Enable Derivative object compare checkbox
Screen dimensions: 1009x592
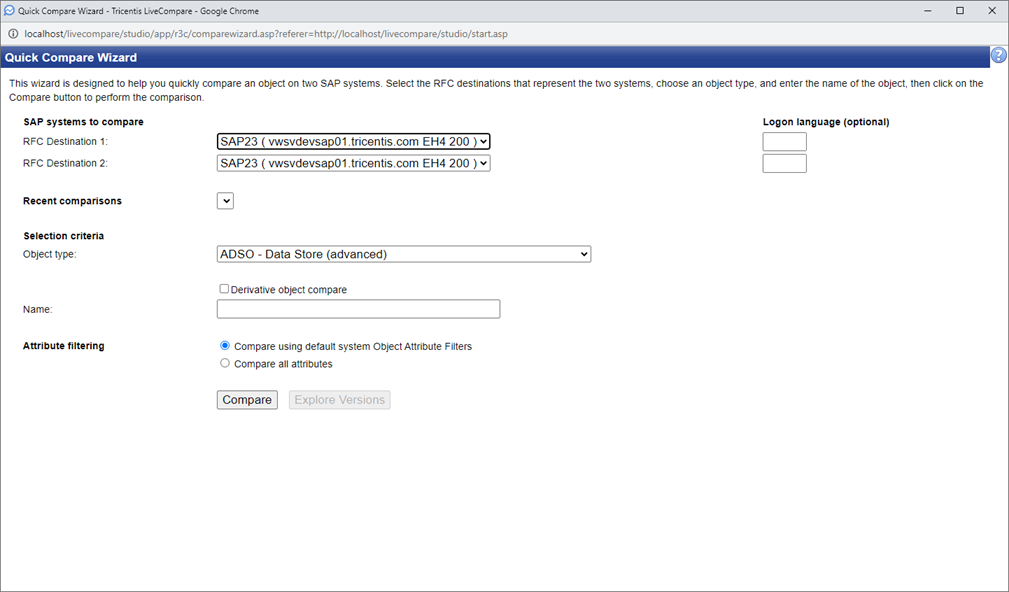pyautogui.click(x=224, y=289)
